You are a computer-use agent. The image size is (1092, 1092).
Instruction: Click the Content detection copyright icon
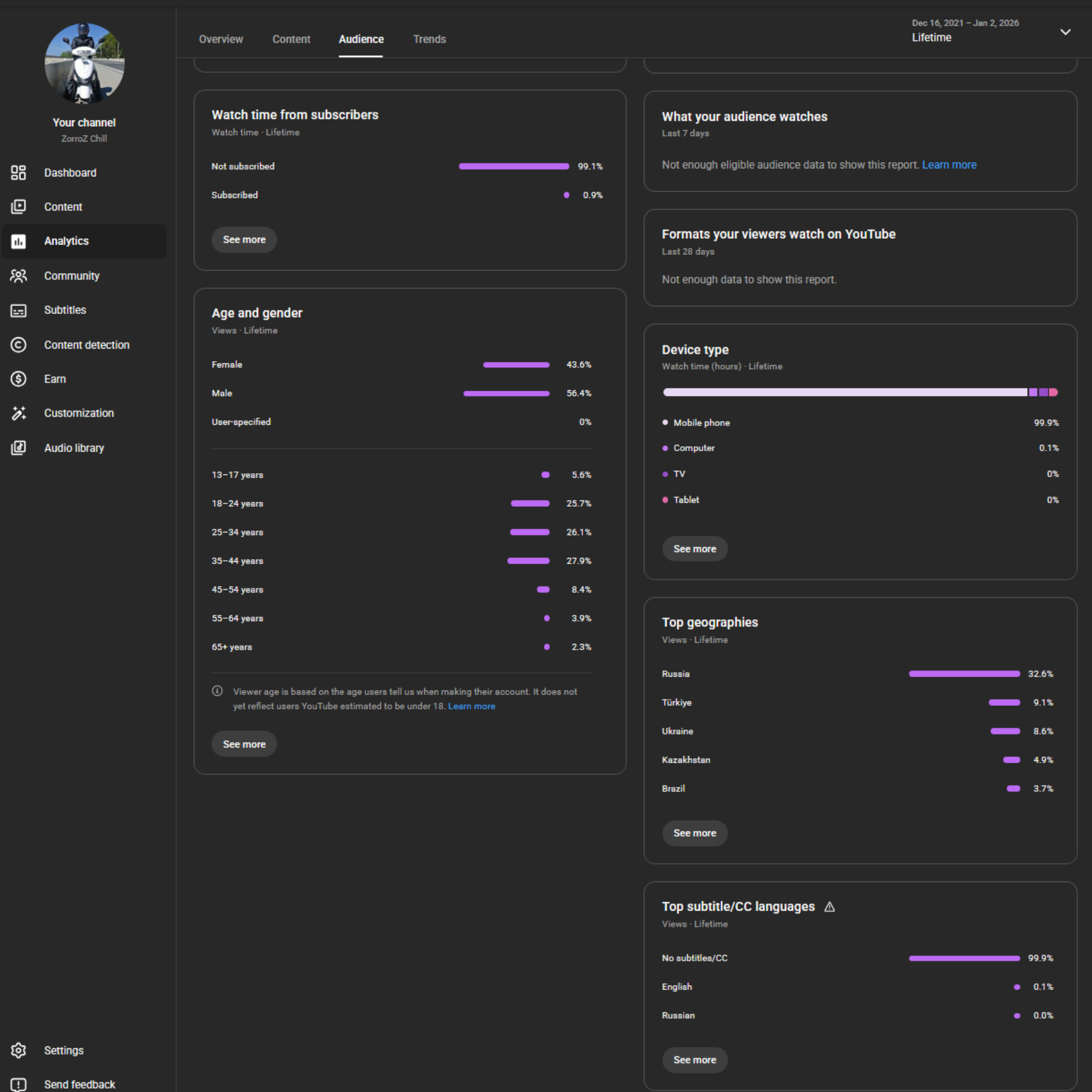click(x=18, y=345)
